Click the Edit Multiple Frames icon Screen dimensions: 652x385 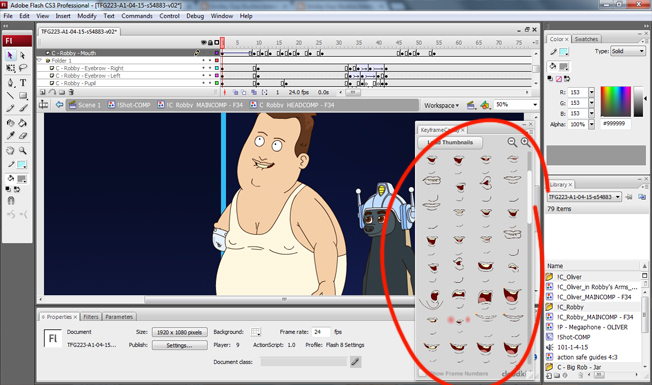click(x=254, y=92)
